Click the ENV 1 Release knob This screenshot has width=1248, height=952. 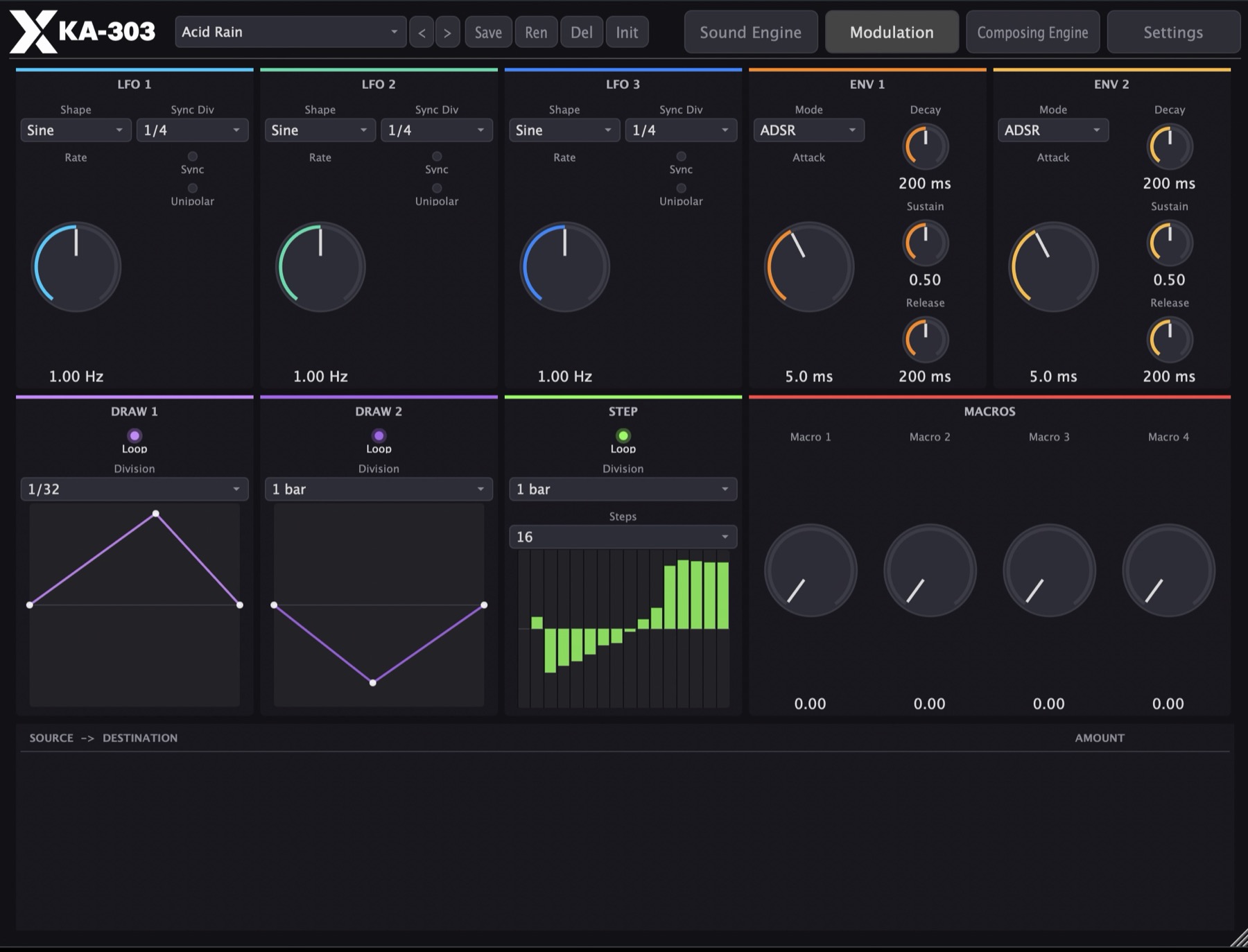click(926, 340)
